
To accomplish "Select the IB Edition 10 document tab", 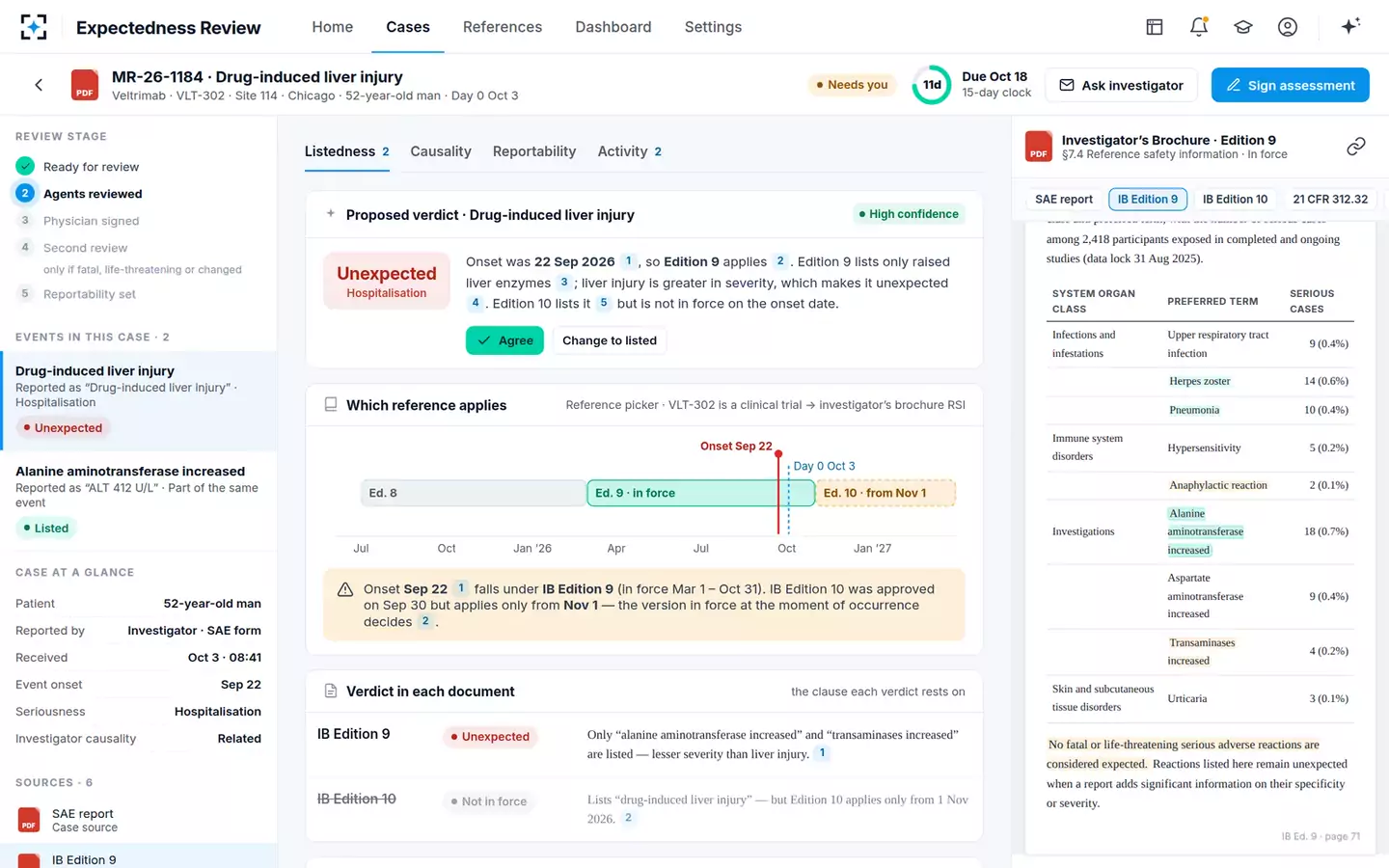I will pos(1235,199).
